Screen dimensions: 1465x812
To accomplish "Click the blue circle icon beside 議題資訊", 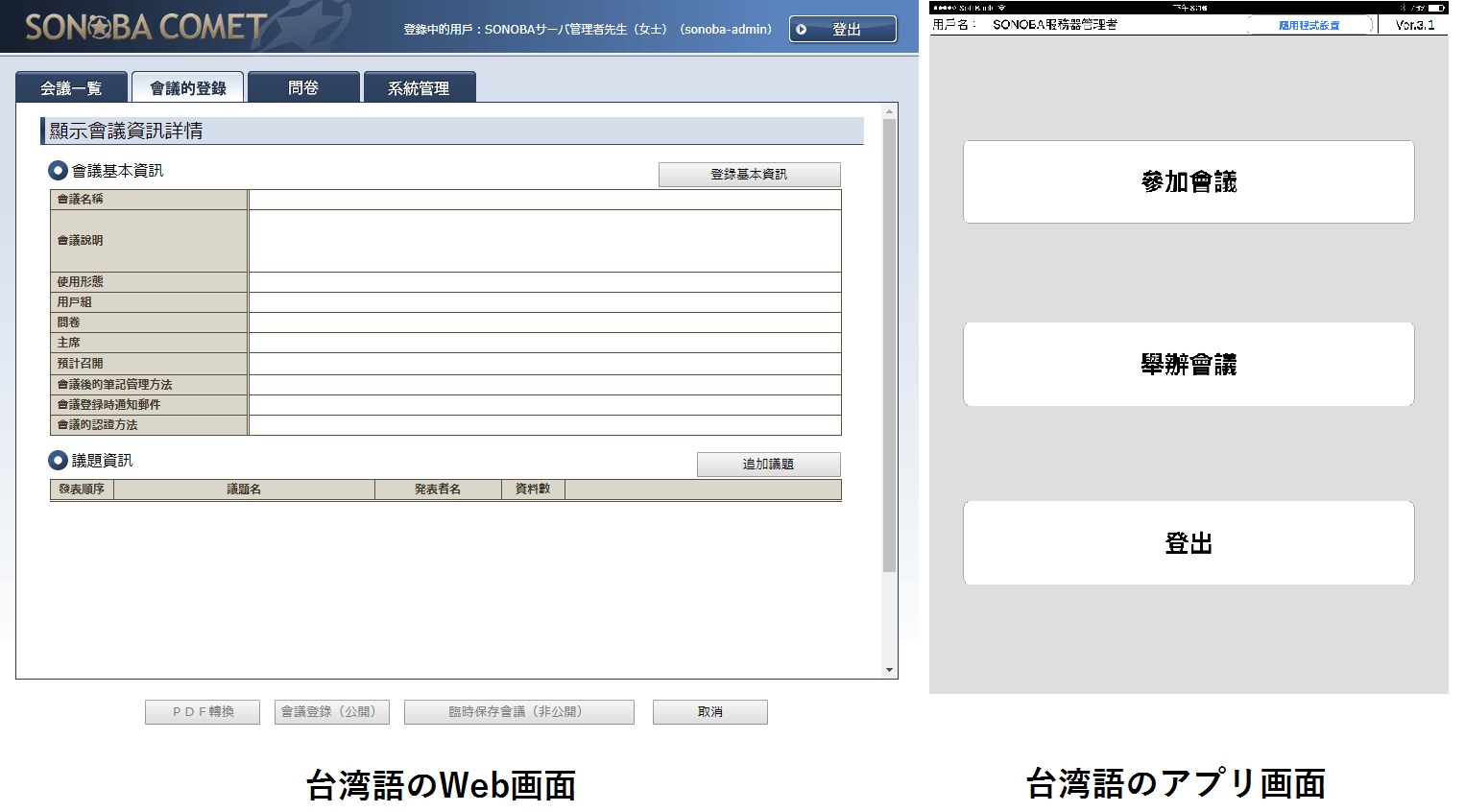I will click(x=60, y=460).
